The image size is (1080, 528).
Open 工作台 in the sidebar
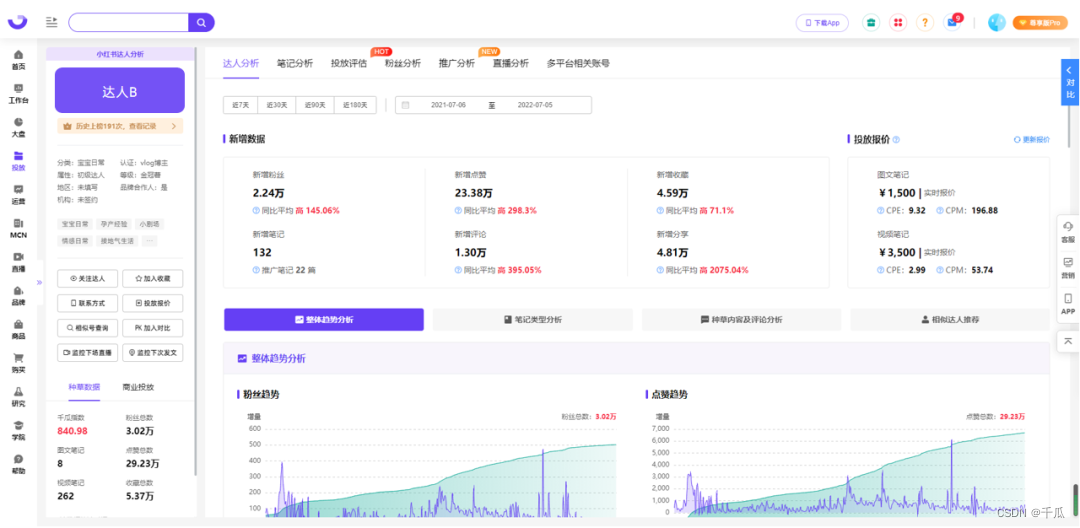19,94
